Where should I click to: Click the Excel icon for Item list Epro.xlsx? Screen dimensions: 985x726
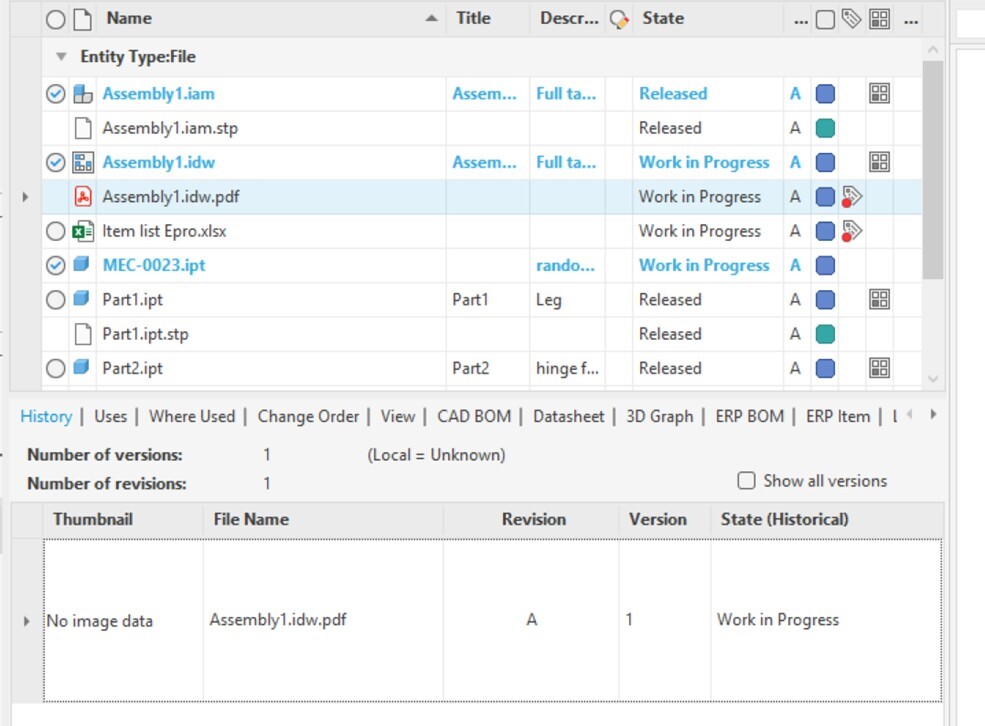click(81, 231)
